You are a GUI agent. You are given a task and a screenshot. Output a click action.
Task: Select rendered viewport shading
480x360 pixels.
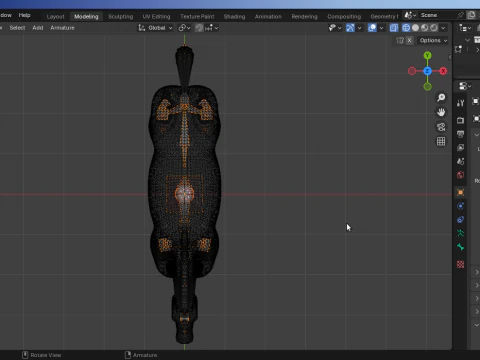(434, 28)
